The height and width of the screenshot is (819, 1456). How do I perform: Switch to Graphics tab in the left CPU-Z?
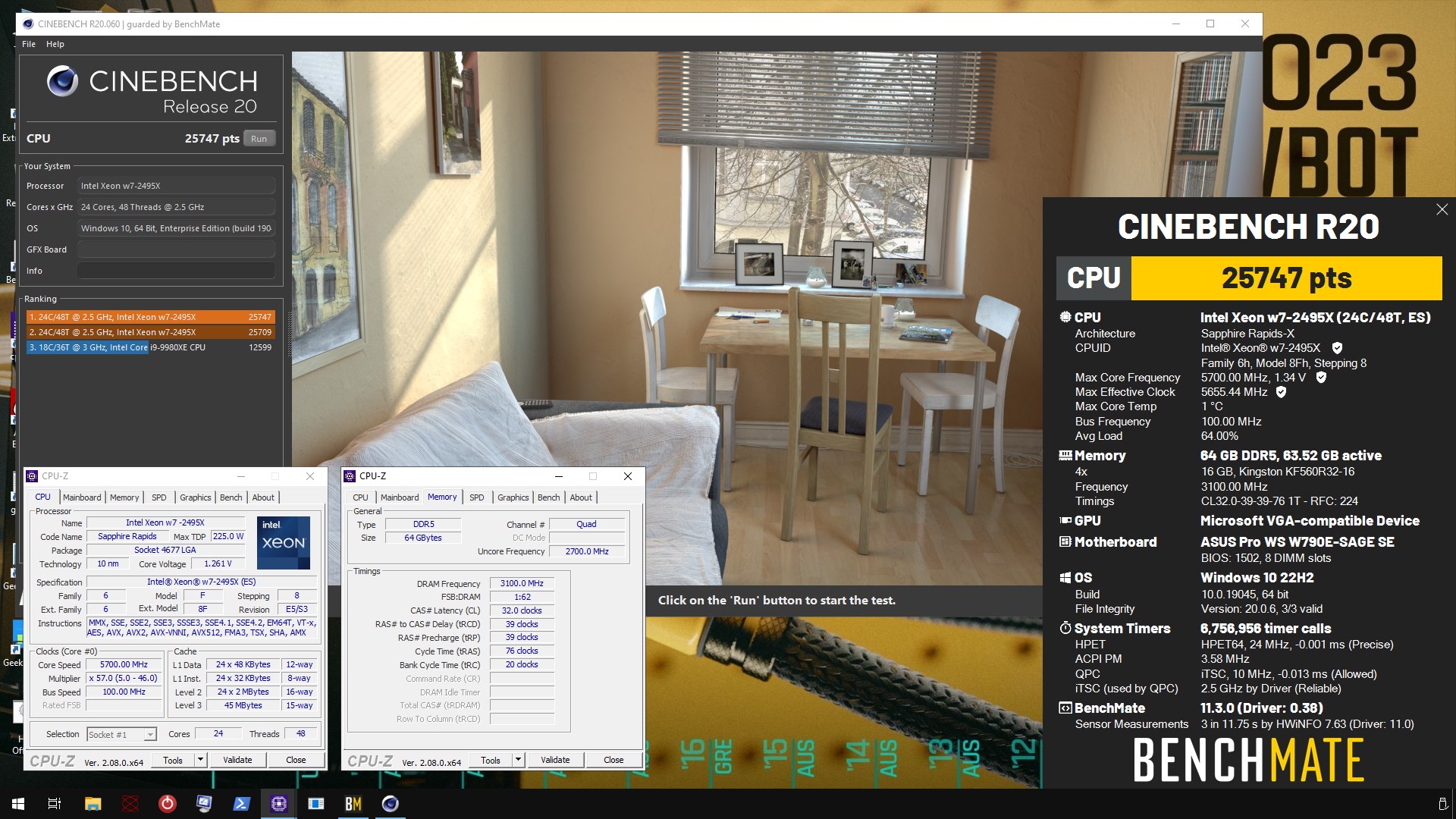[x=196, y=498]
